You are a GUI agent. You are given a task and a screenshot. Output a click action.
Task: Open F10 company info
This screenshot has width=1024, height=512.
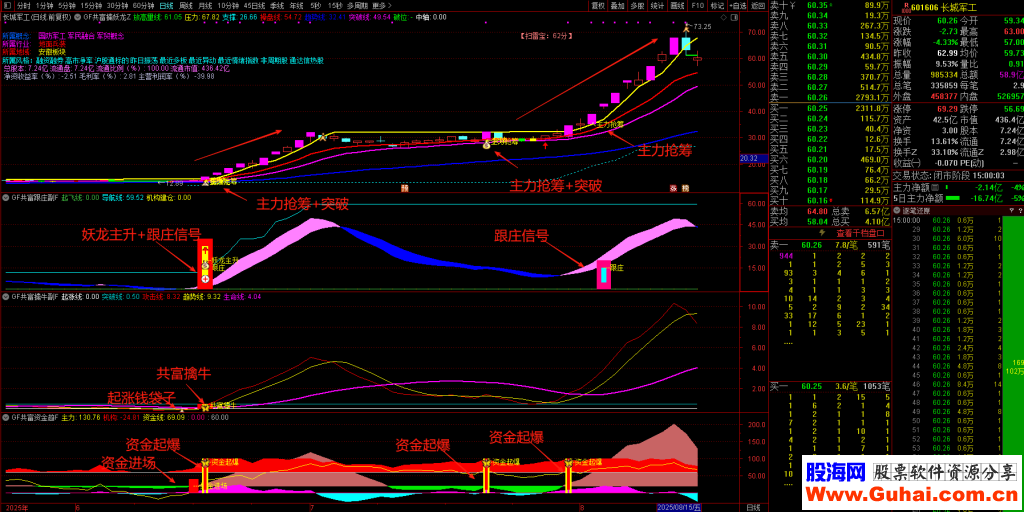pos(697,5)
